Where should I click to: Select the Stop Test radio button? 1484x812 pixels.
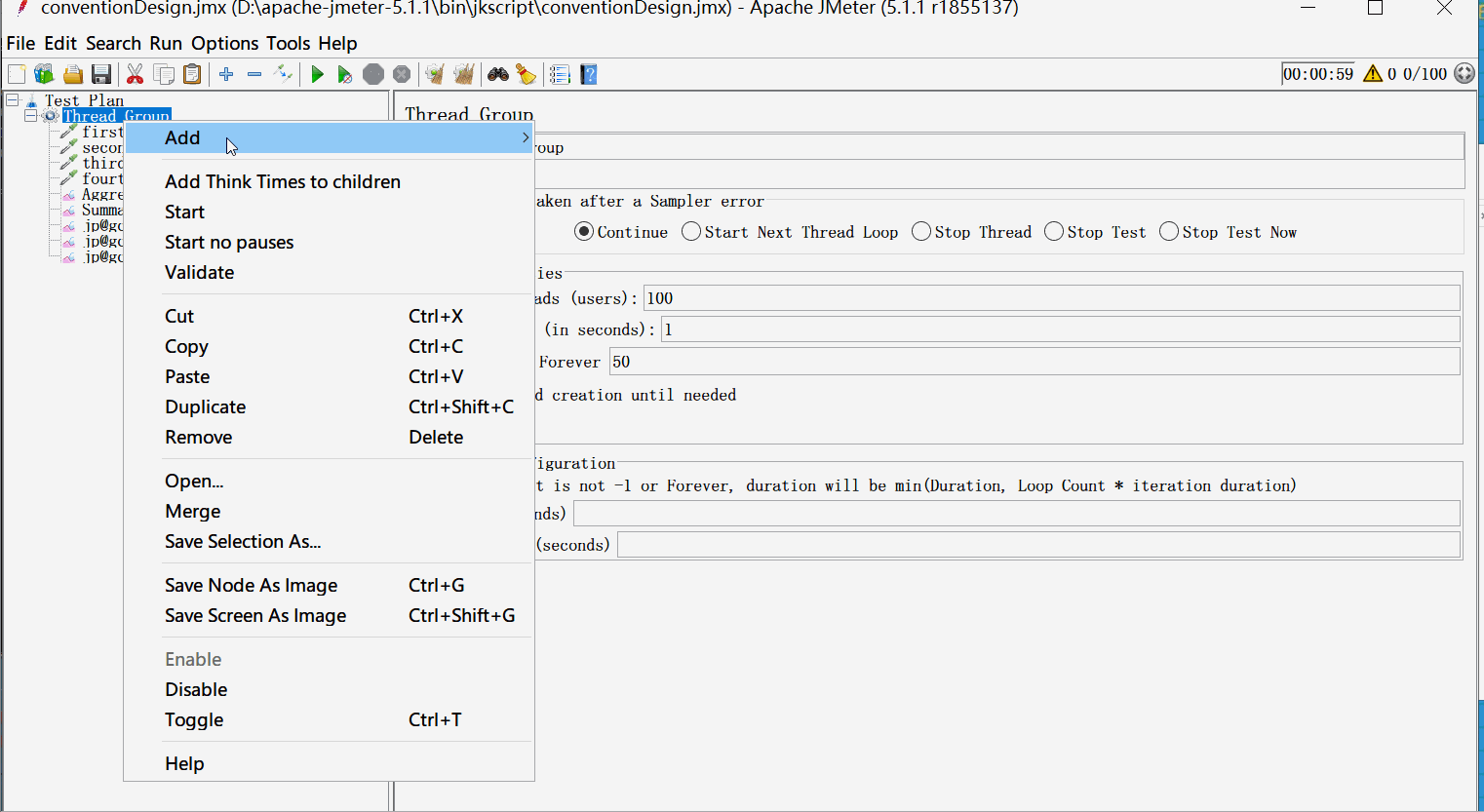1054,232
